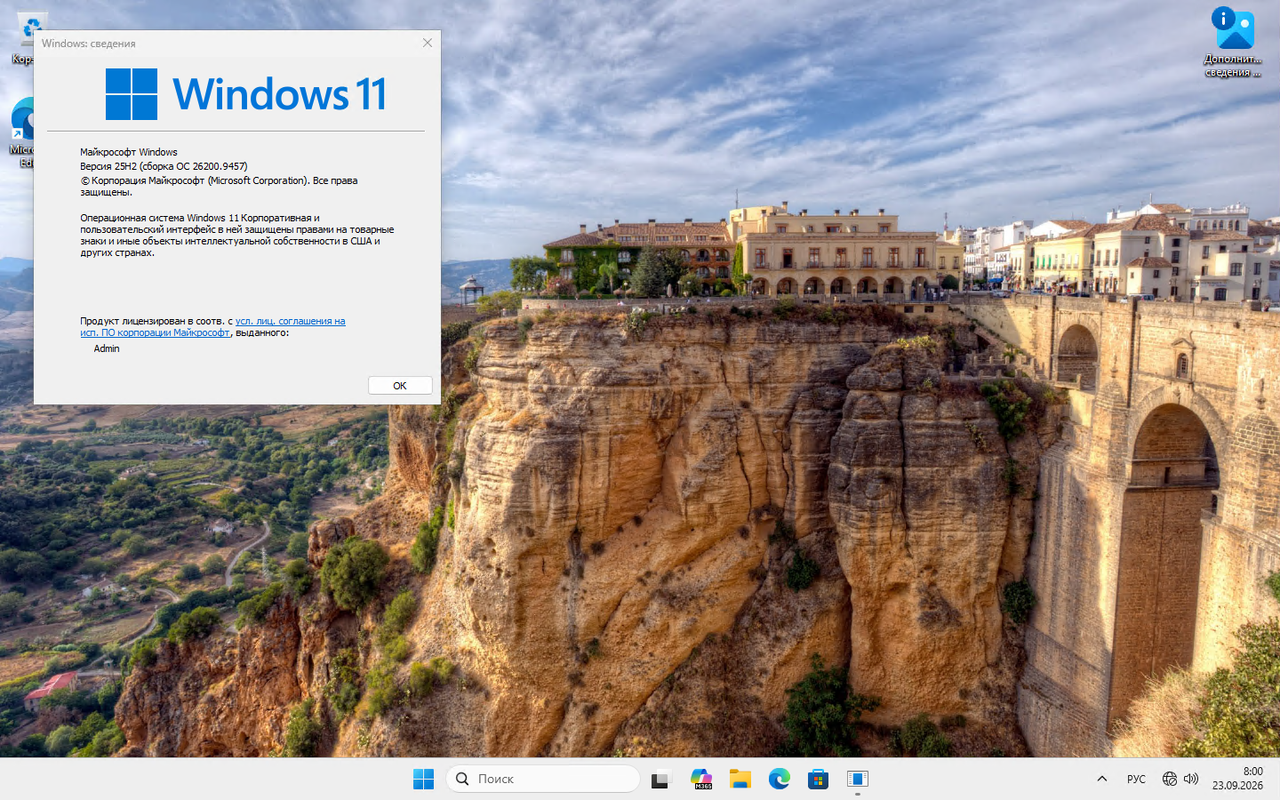1280x800 pixels.
Task: Open the network globe tray icon
Action: pyautogui.click(x=1170, y=779)
